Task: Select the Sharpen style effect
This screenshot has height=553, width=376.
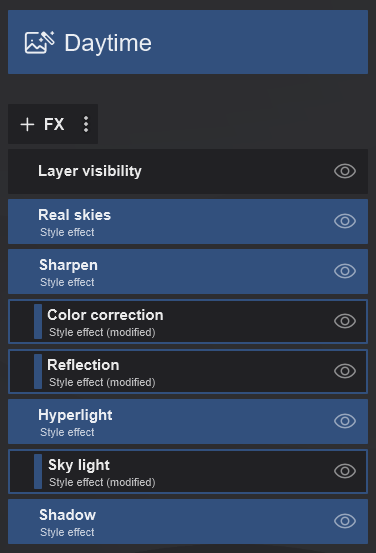Action: pos(188,272)
